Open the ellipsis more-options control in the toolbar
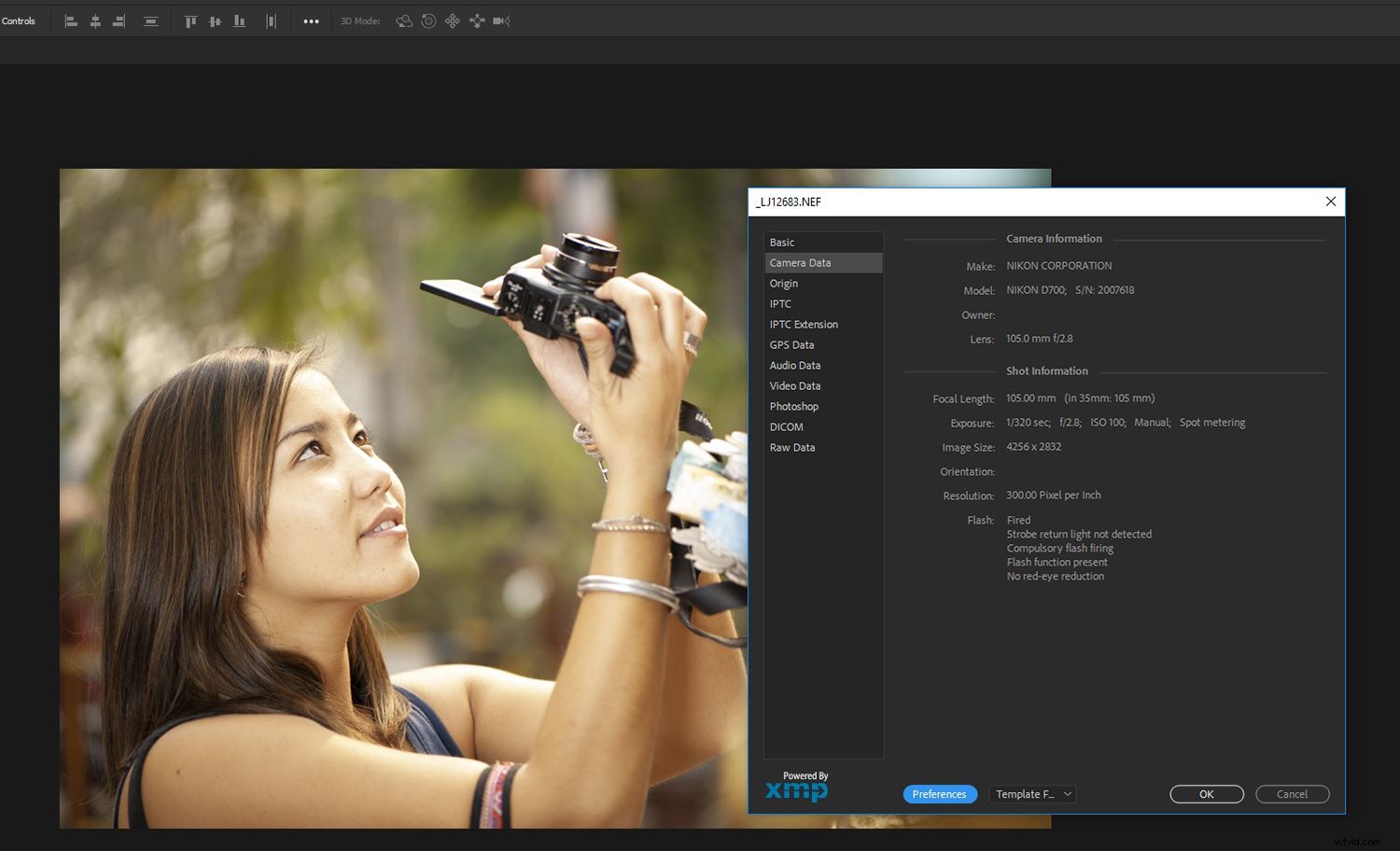1400x851 pixels. (x=311, y=21)
